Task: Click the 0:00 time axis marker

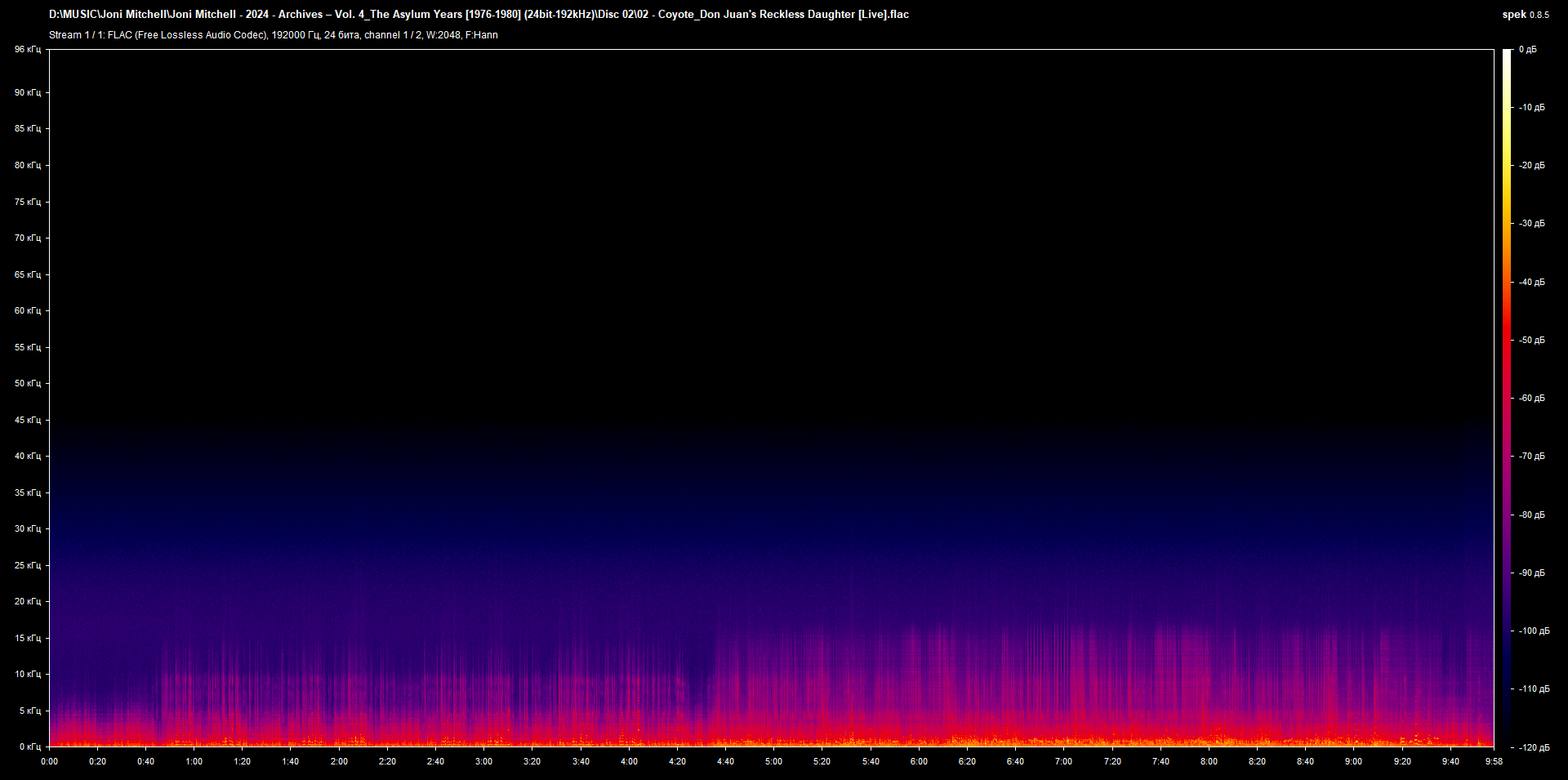Action: tap(49, 762)
